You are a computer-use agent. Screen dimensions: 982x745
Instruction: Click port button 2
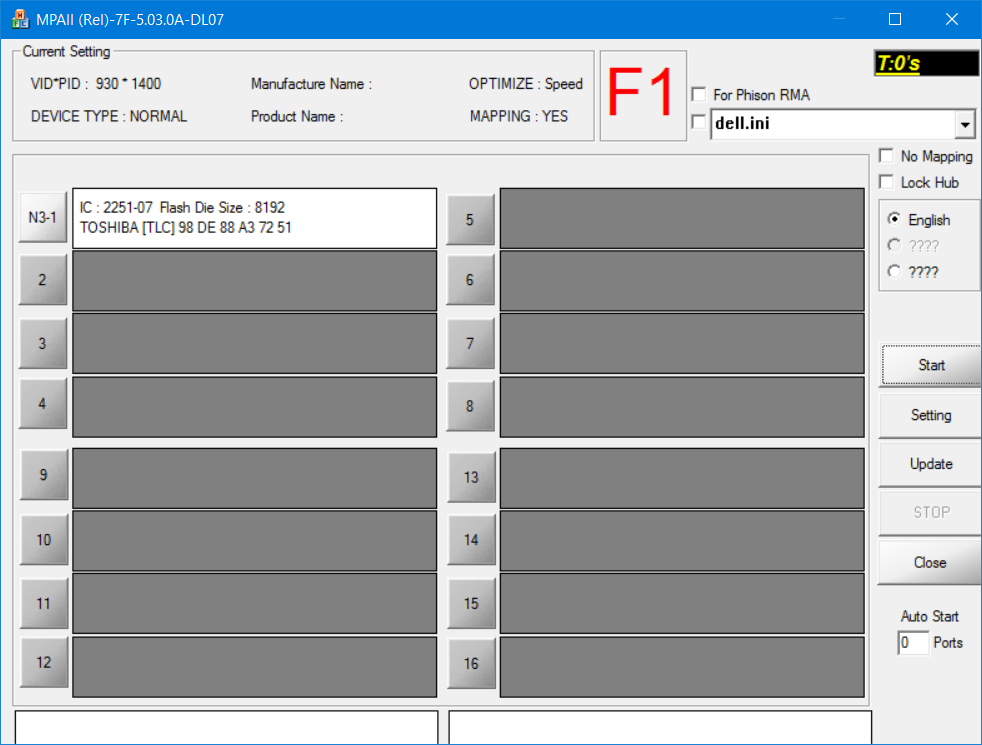43,280
